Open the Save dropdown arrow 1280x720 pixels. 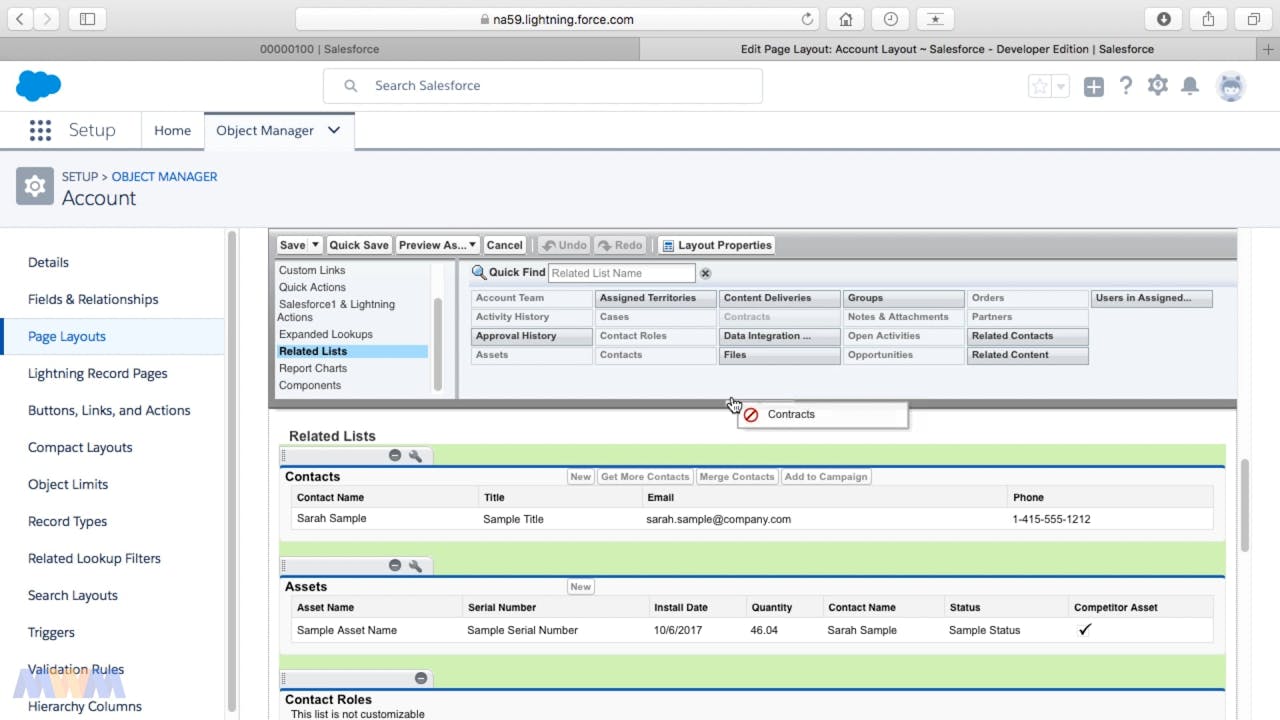tap(315, 245)
